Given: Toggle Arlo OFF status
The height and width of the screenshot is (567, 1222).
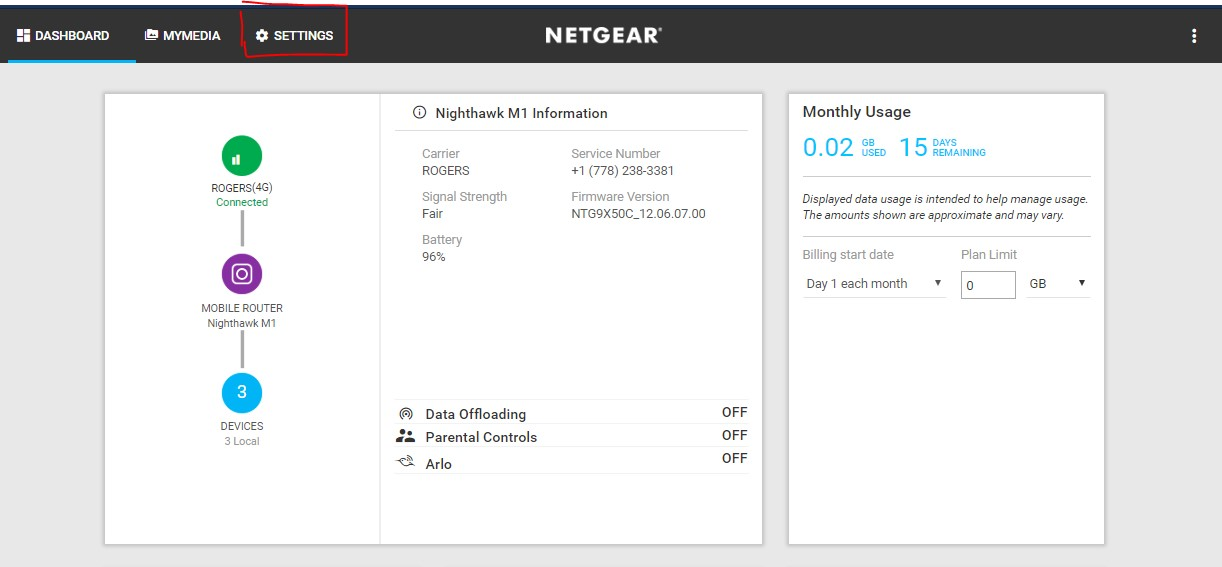Looking at the screenshot, I should pyautogui.click(x=734, y=458).
